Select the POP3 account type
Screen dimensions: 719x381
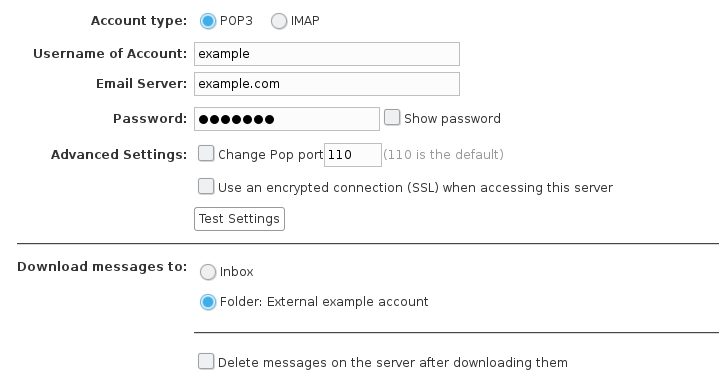click(x=208, y=21)
